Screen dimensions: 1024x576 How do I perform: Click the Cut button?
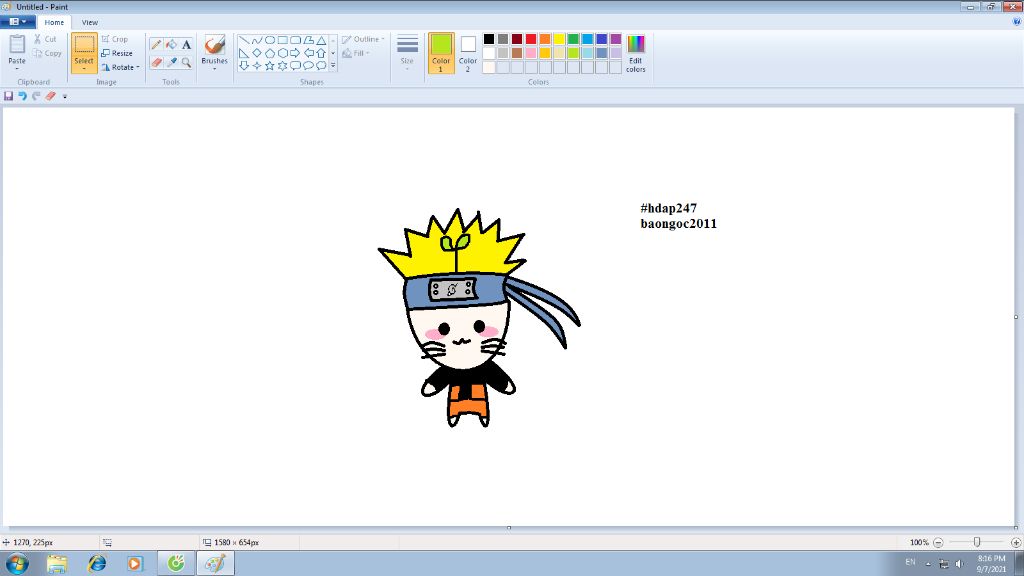45,39
